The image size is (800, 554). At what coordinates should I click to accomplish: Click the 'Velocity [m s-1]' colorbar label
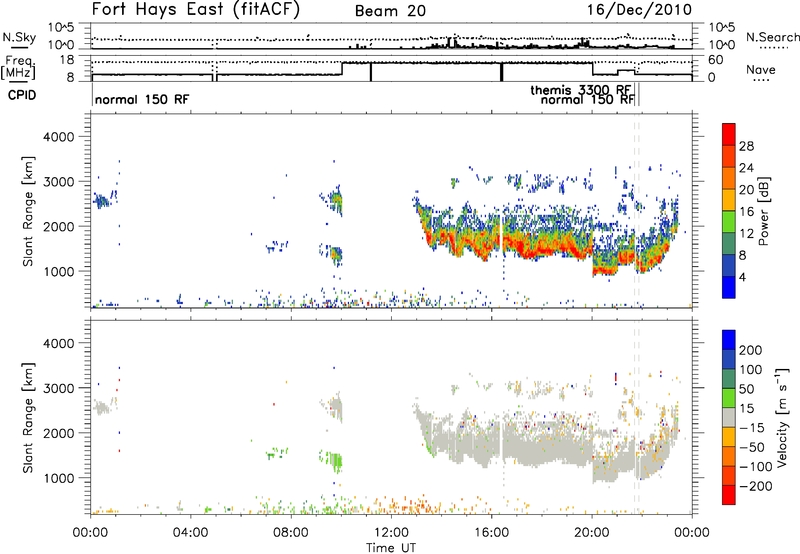pyautogui.click(x=782, y=417)
